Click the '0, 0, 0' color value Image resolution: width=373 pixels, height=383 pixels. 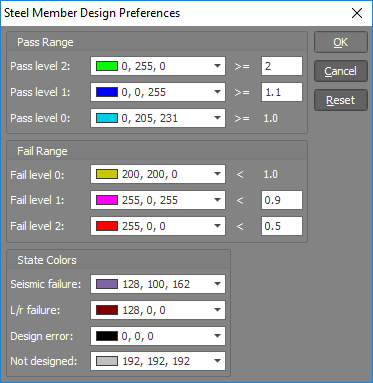(x=138, y=336)
